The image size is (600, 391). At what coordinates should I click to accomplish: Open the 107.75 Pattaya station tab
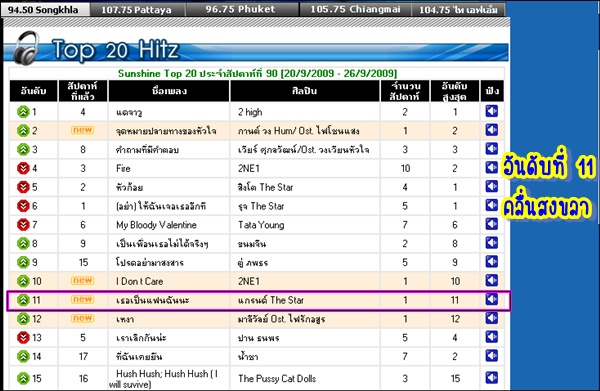(137, 10)
